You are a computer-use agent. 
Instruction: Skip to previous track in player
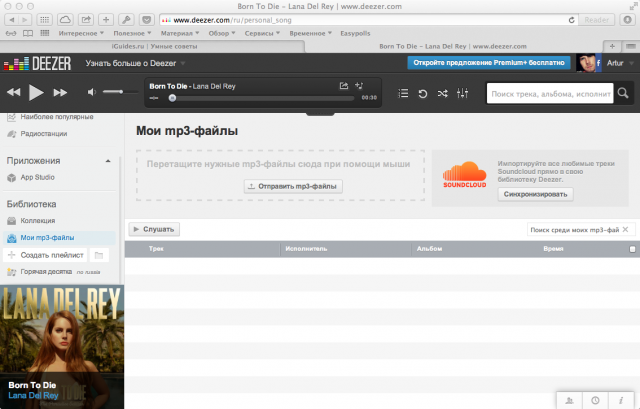tap(13, 93)
